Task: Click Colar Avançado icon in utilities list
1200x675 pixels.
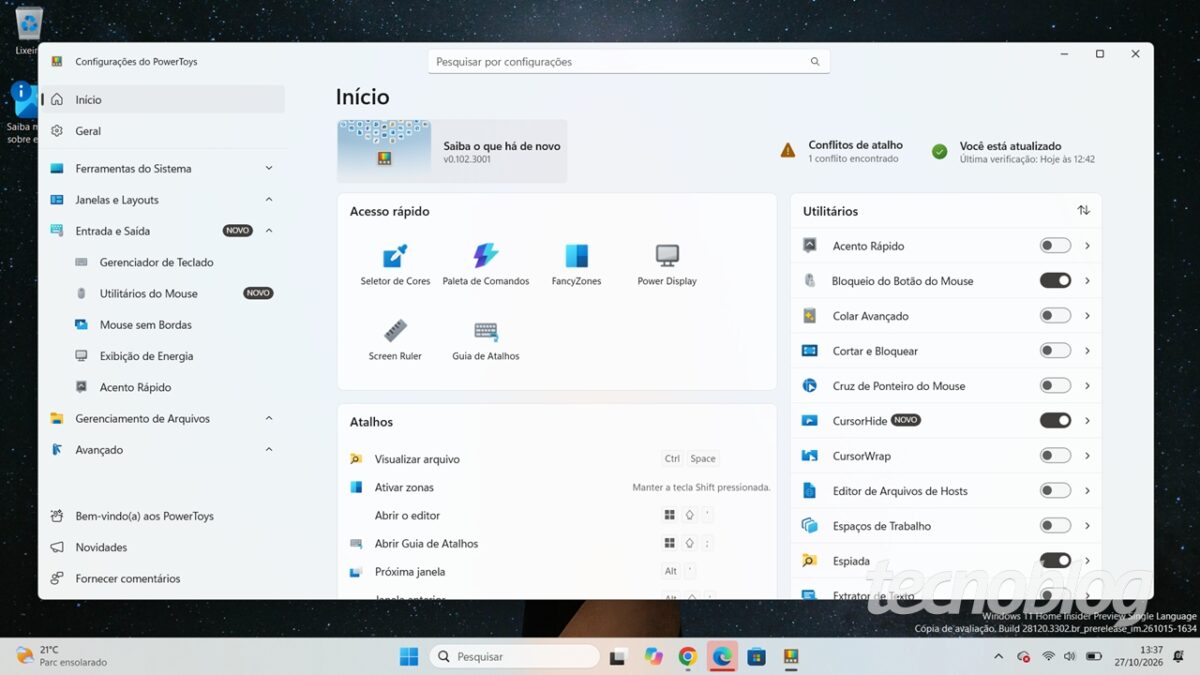Action: pos(810,316)
